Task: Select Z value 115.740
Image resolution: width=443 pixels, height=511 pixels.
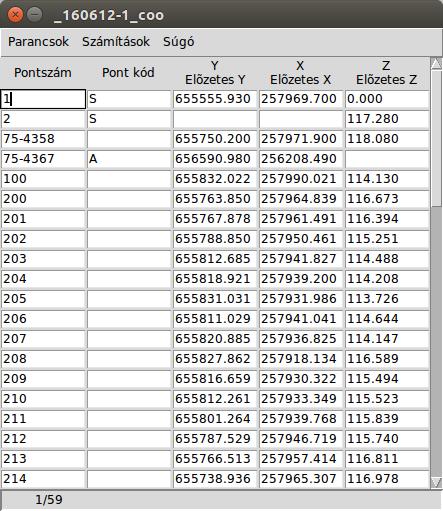Action: pos(387,439)
